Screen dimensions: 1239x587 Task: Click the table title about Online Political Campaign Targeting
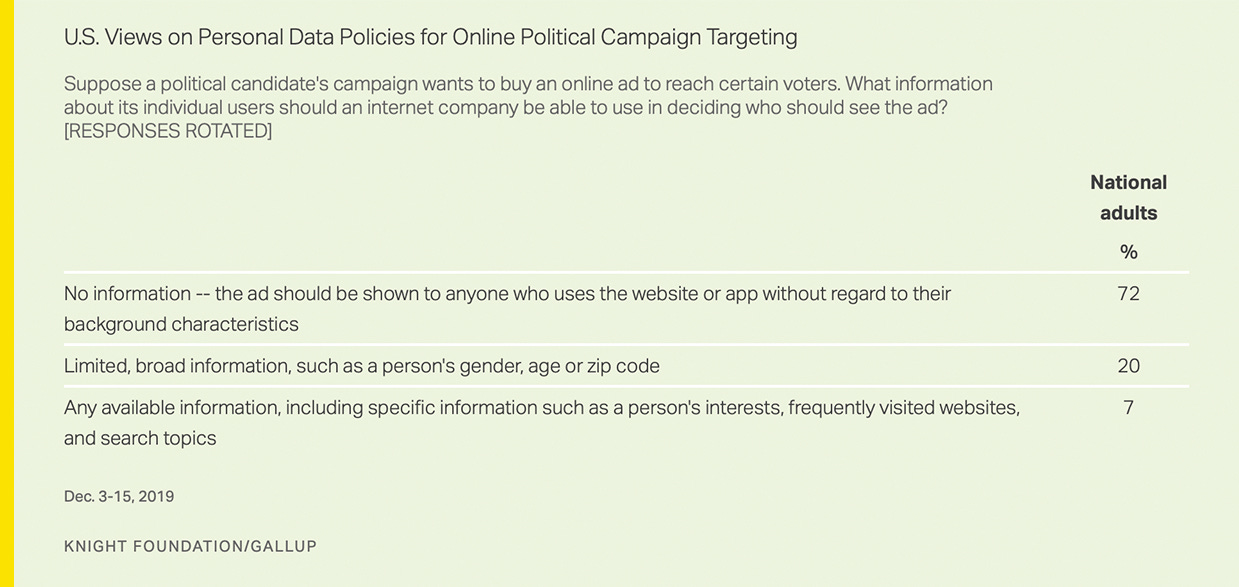point(431,38)
